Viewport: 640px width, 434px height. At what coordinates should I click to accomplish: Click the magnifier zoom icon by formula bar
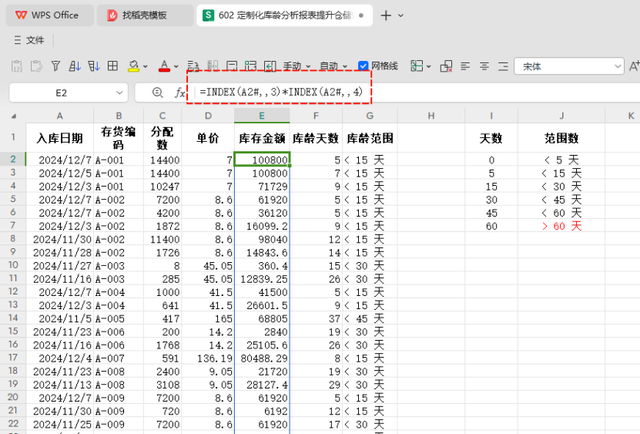point(157,93)
